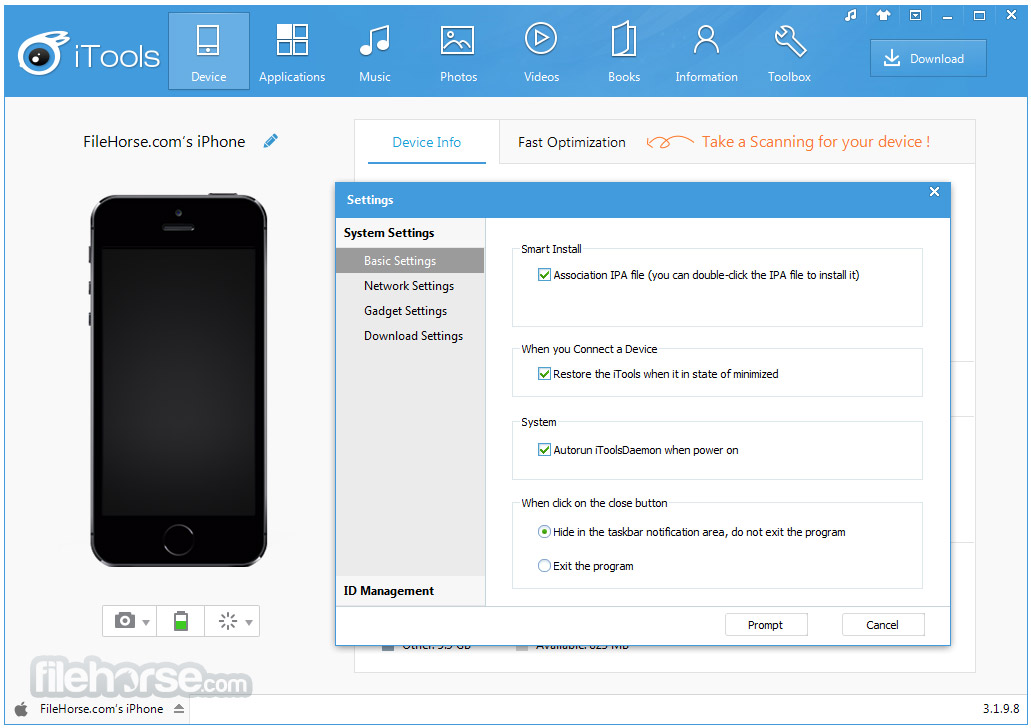Click the version number 3.1.9.8
Screen dimensions: 1031x728
[1001, 709]
